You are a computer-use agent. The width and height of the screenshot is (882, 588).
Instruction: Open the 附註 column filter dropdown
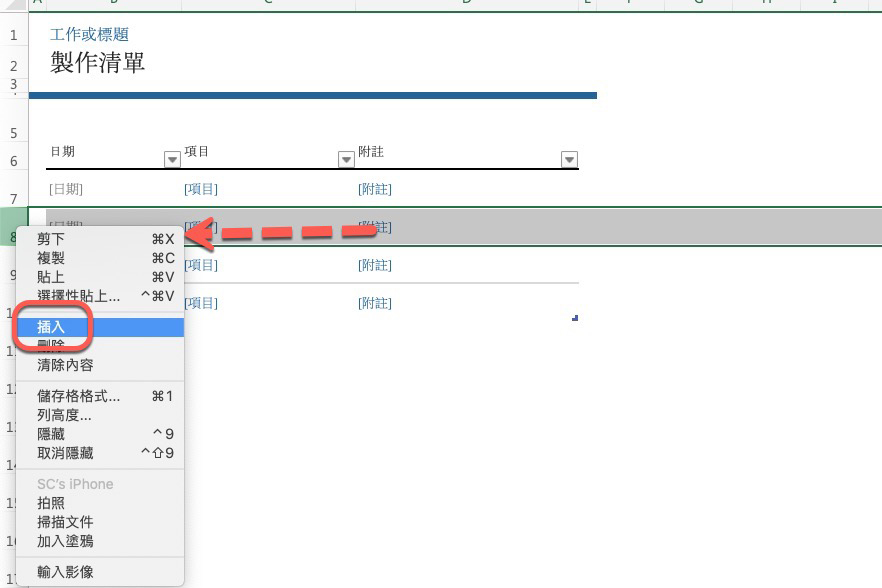tap(569, 159)
